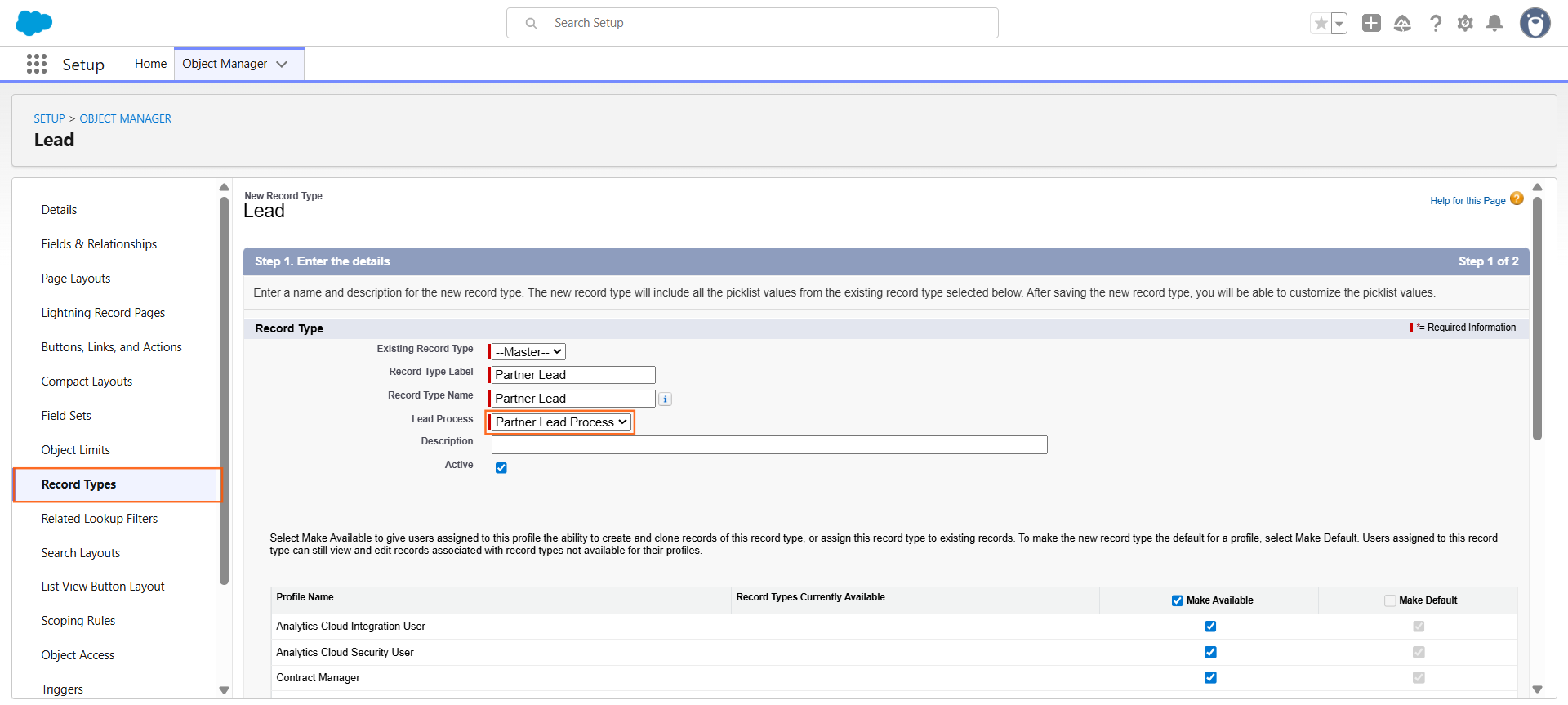Viewport: 1568px width, 705px height.
Task: Click the sidebar vertical scrollbar thumb
Action: [x=224, y=390]
